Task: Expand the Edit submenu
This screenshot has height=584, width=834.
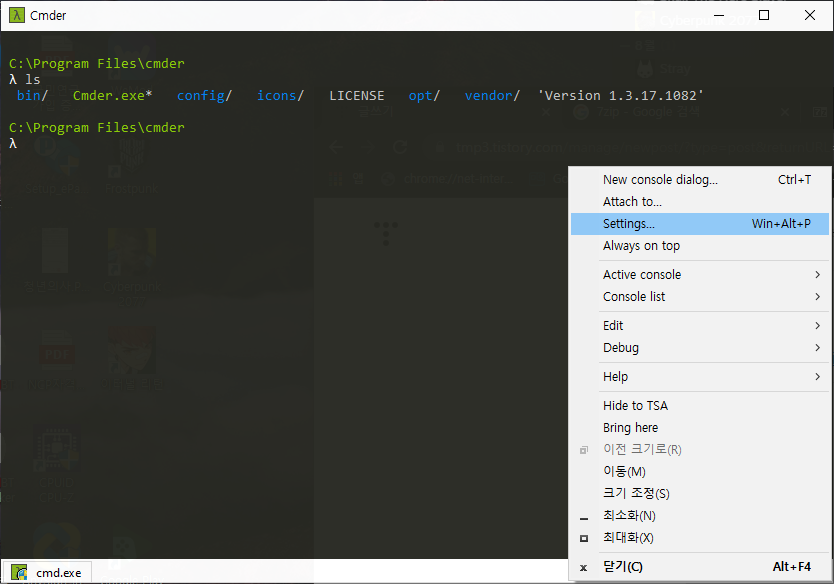Action: [699, 326]
